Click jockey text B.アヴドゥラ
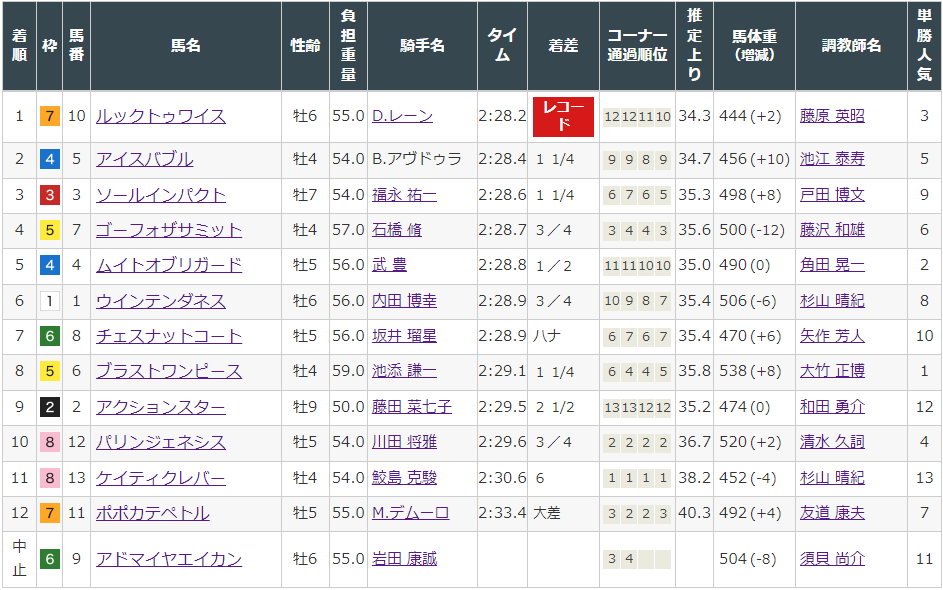 [x=417, y=159]
